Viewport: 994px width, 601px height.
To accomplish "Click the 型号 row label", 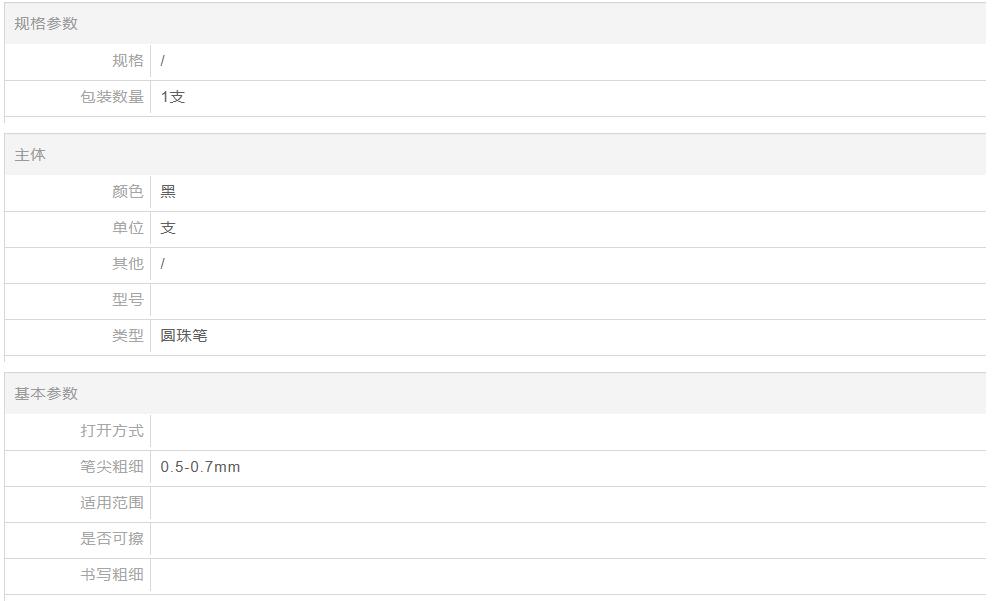I will [x=127, y=300].
